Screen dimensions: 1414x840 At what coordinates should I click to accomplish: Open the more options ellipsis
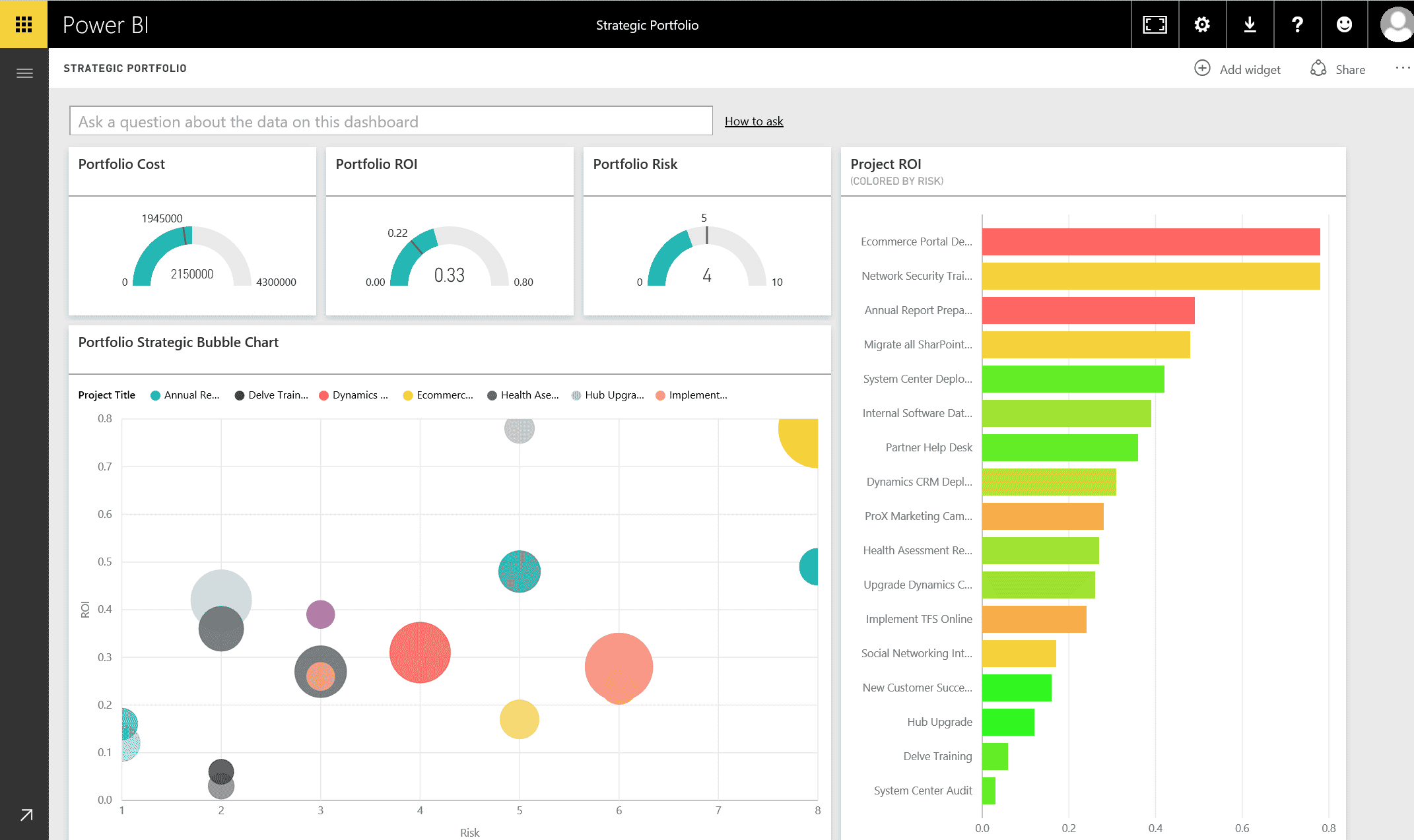click(1402, 68)
